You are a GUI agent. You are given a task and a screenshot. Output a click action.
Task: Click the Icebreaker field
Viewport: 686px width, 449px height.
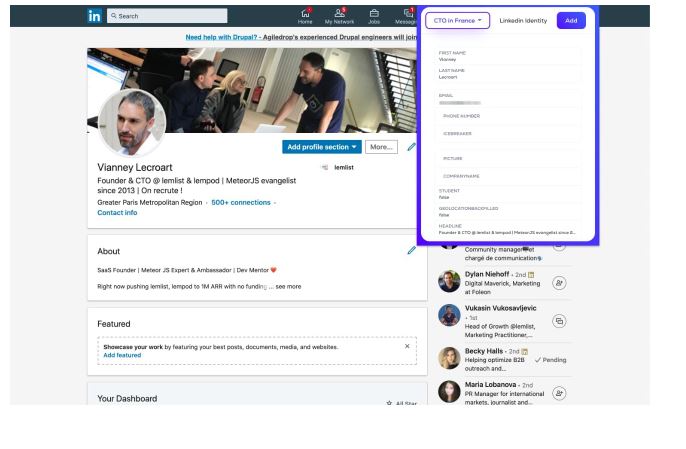pos(509,133)
